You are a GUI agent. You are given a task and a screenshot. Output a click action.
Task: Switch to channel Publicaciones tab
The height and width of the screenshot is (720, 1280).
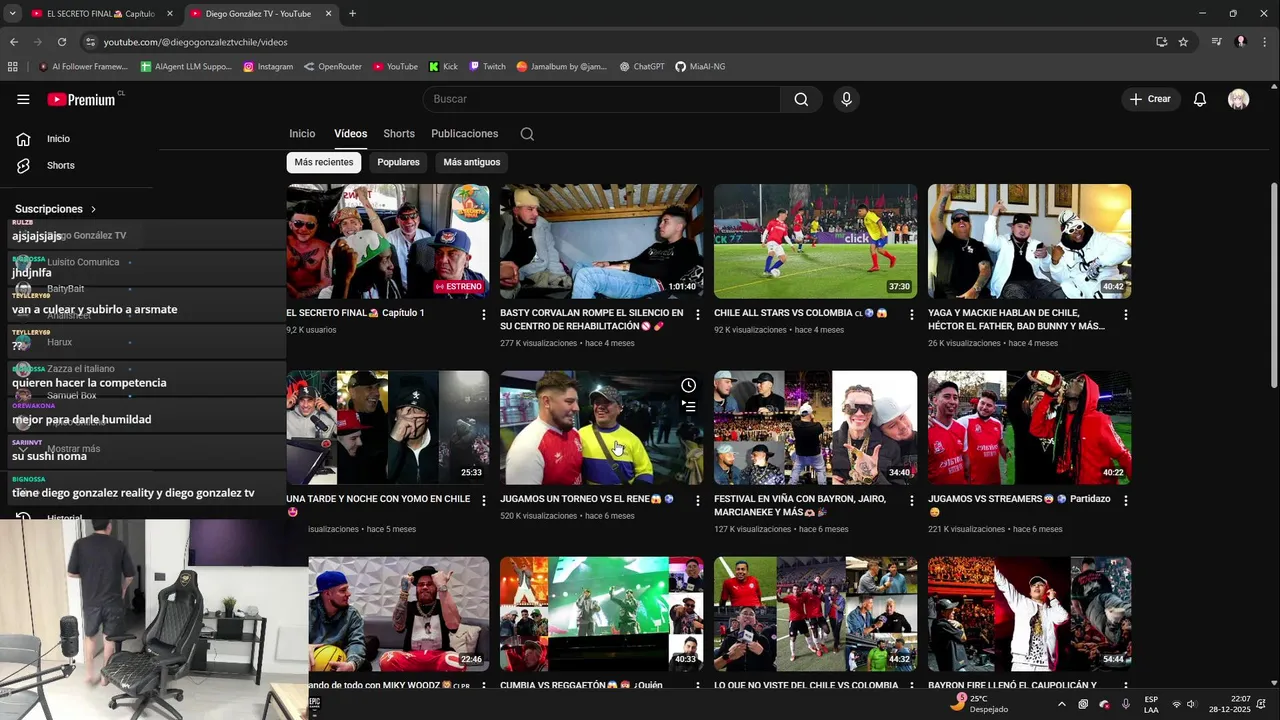click(x=464, y=134)
